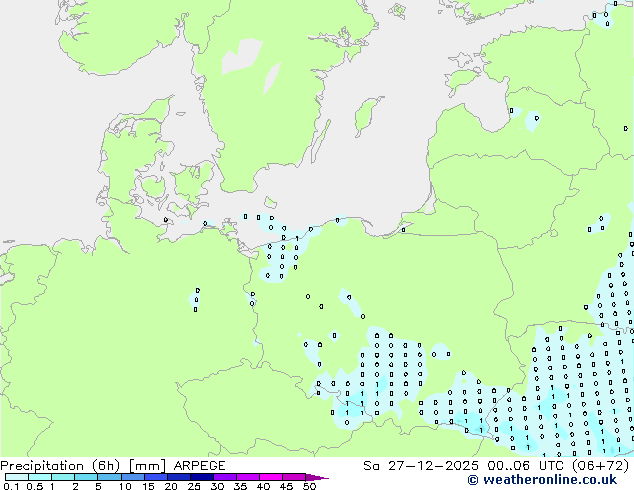Select the '[mm]' unit label
634x490 pixels.
click(147, 466)
